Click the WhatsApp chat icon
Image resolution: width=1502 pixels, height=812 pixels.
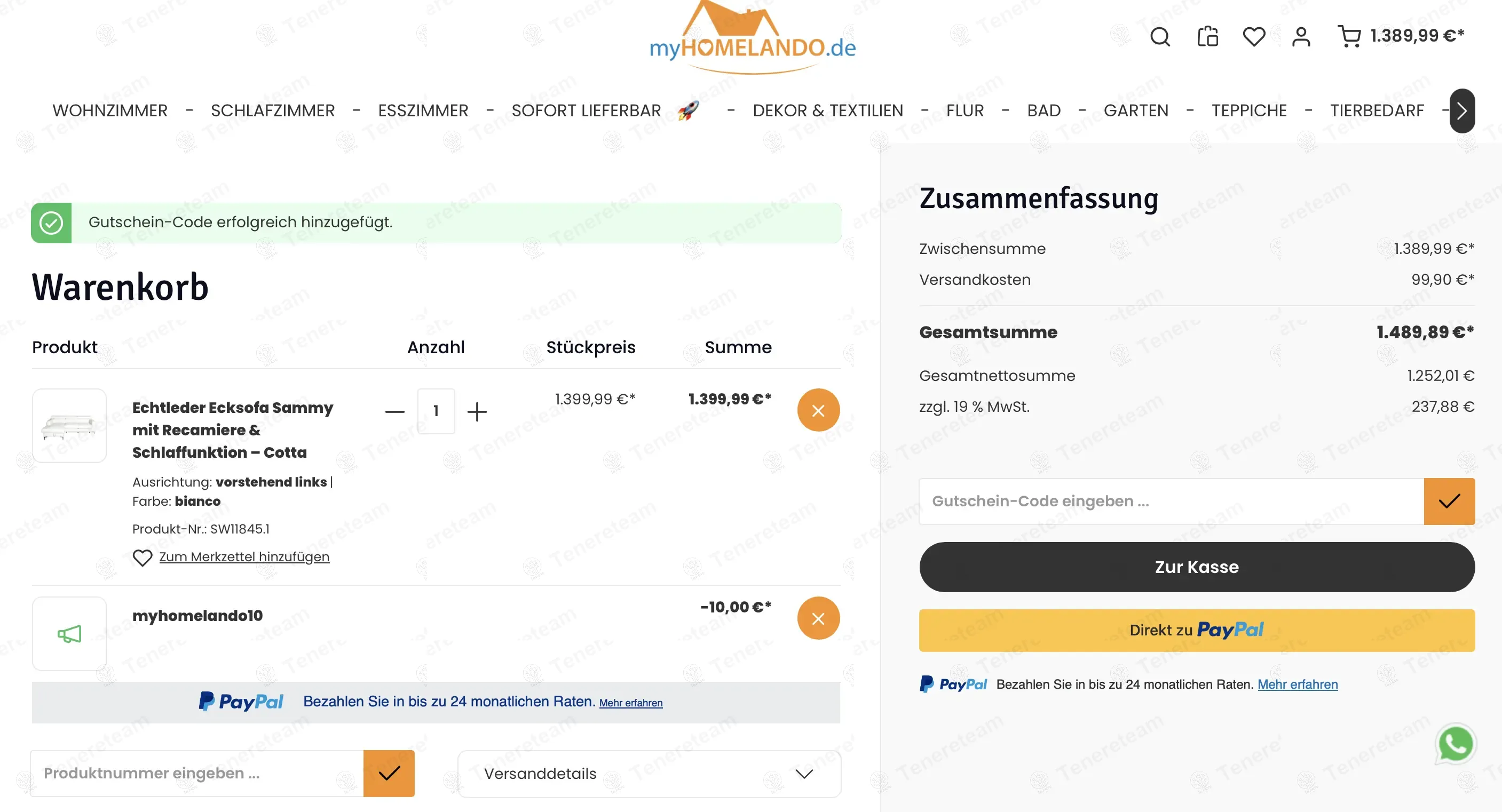[x=1456, y=744]
